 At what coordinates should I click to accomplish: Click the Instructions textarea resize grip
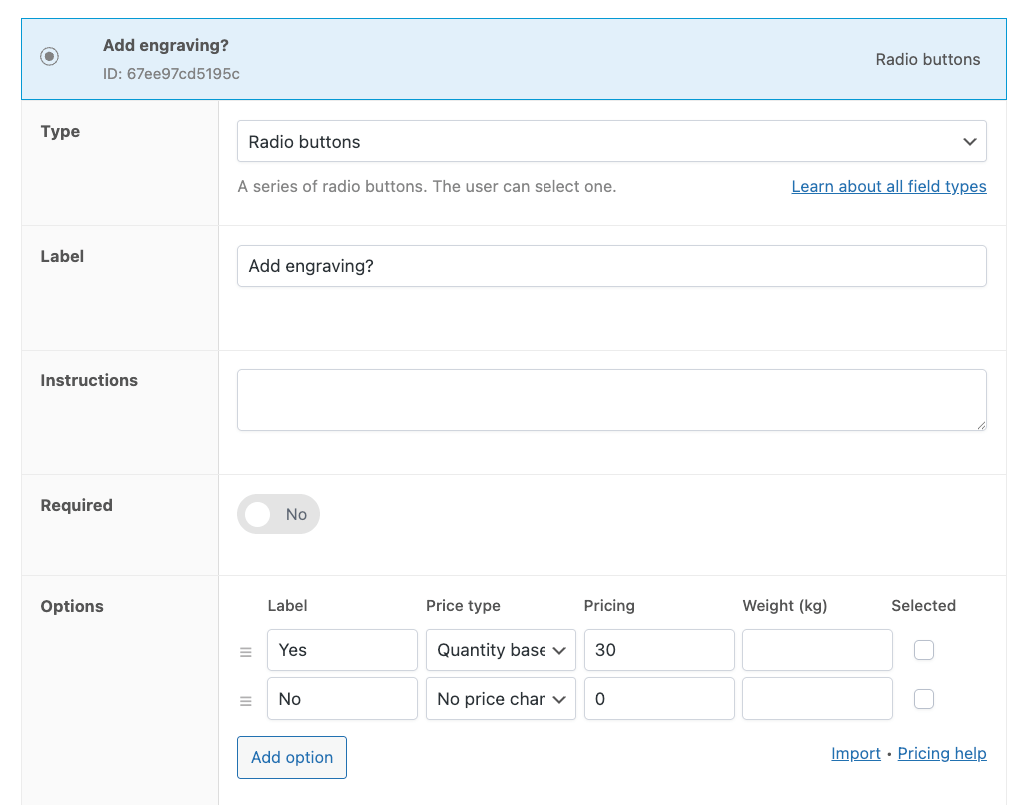981,425
